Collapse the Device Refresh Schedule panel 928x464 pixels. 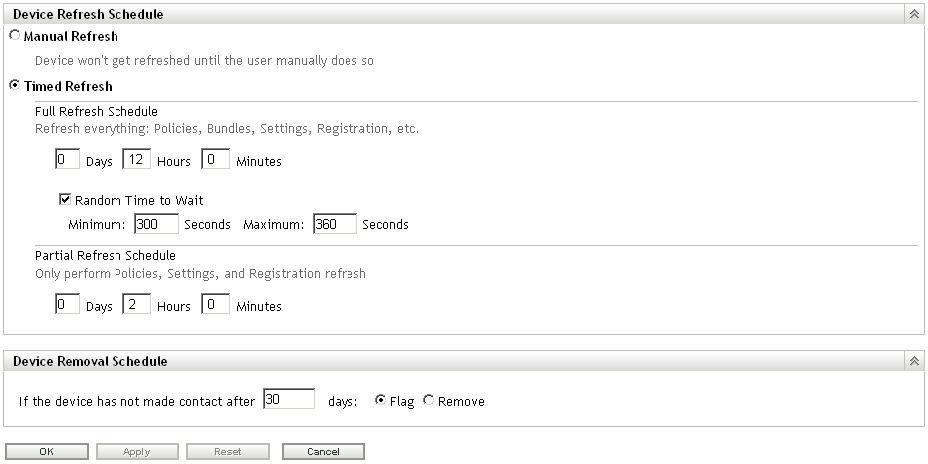point(914,14)
